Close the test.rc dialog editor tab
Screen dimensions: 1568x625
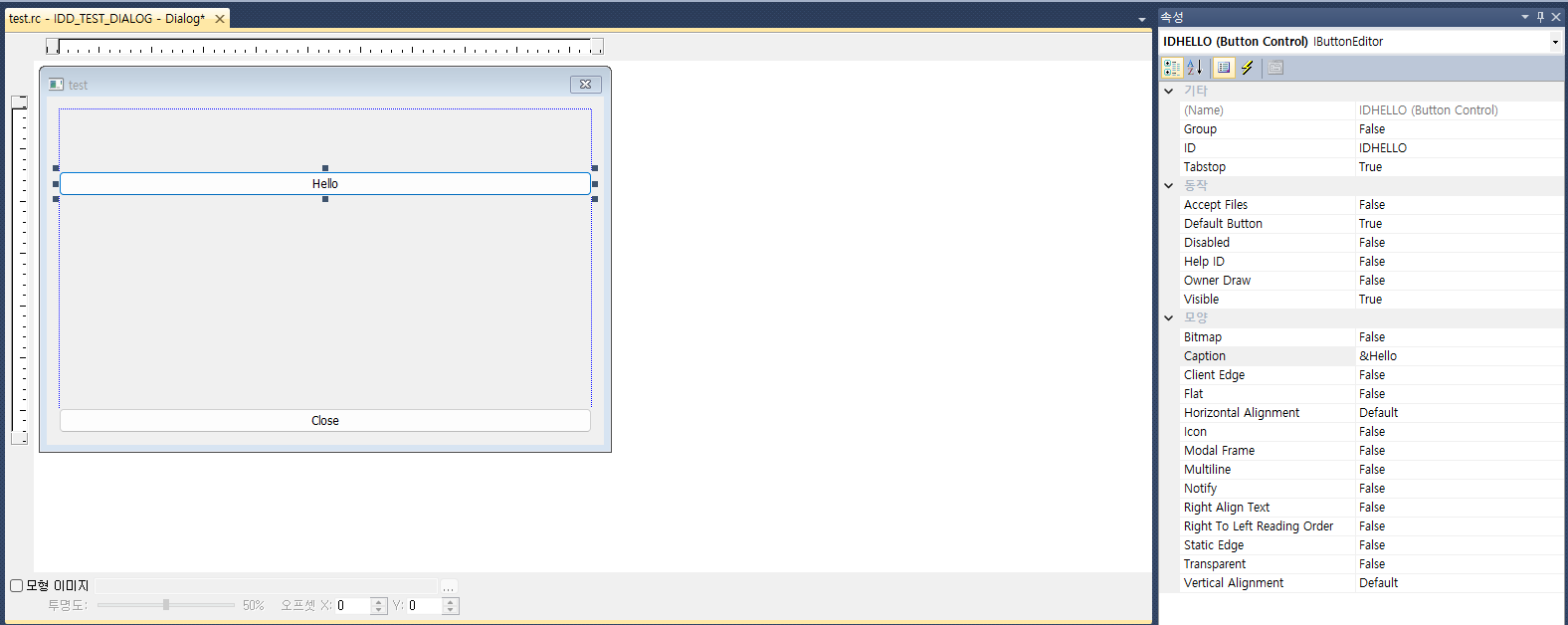point(220,19)
